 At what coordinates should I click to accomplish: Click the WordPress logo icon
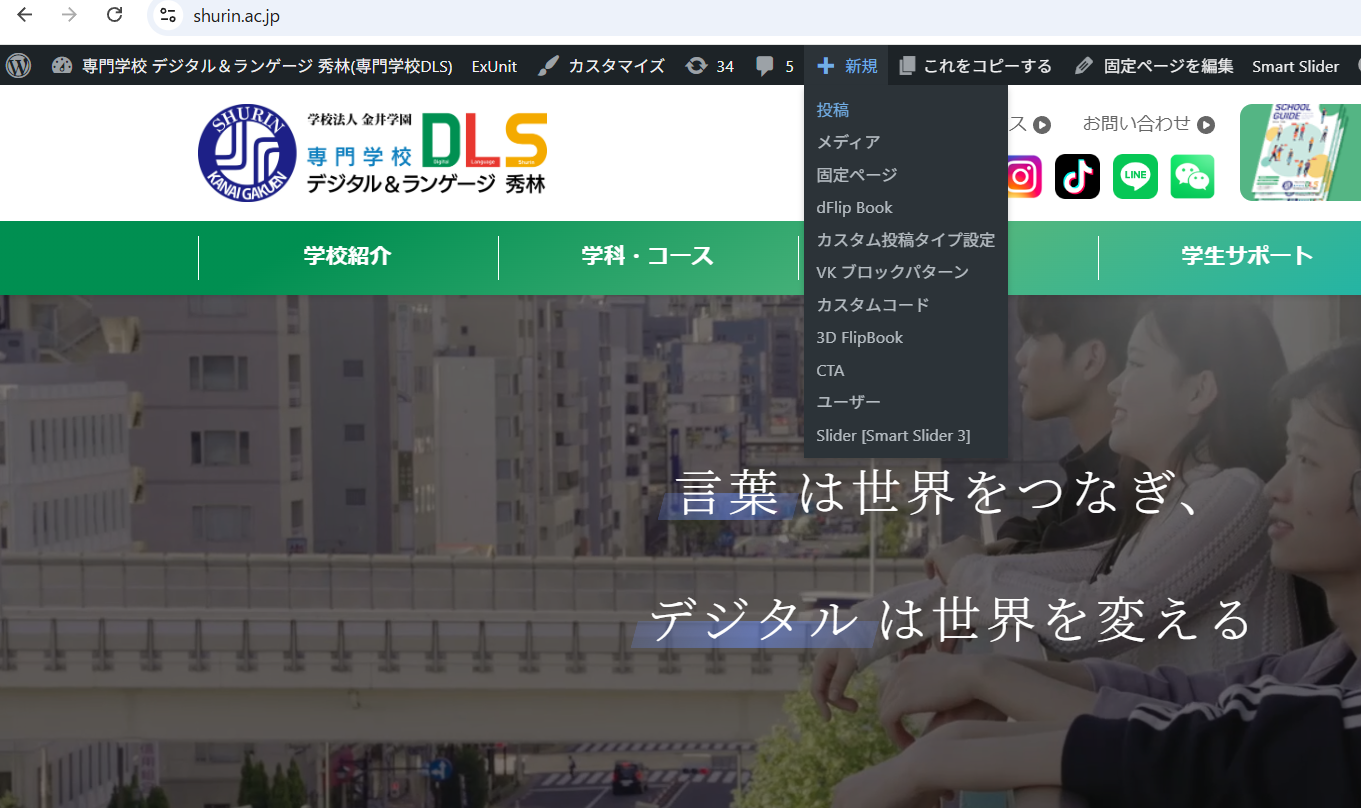[18, 66]
